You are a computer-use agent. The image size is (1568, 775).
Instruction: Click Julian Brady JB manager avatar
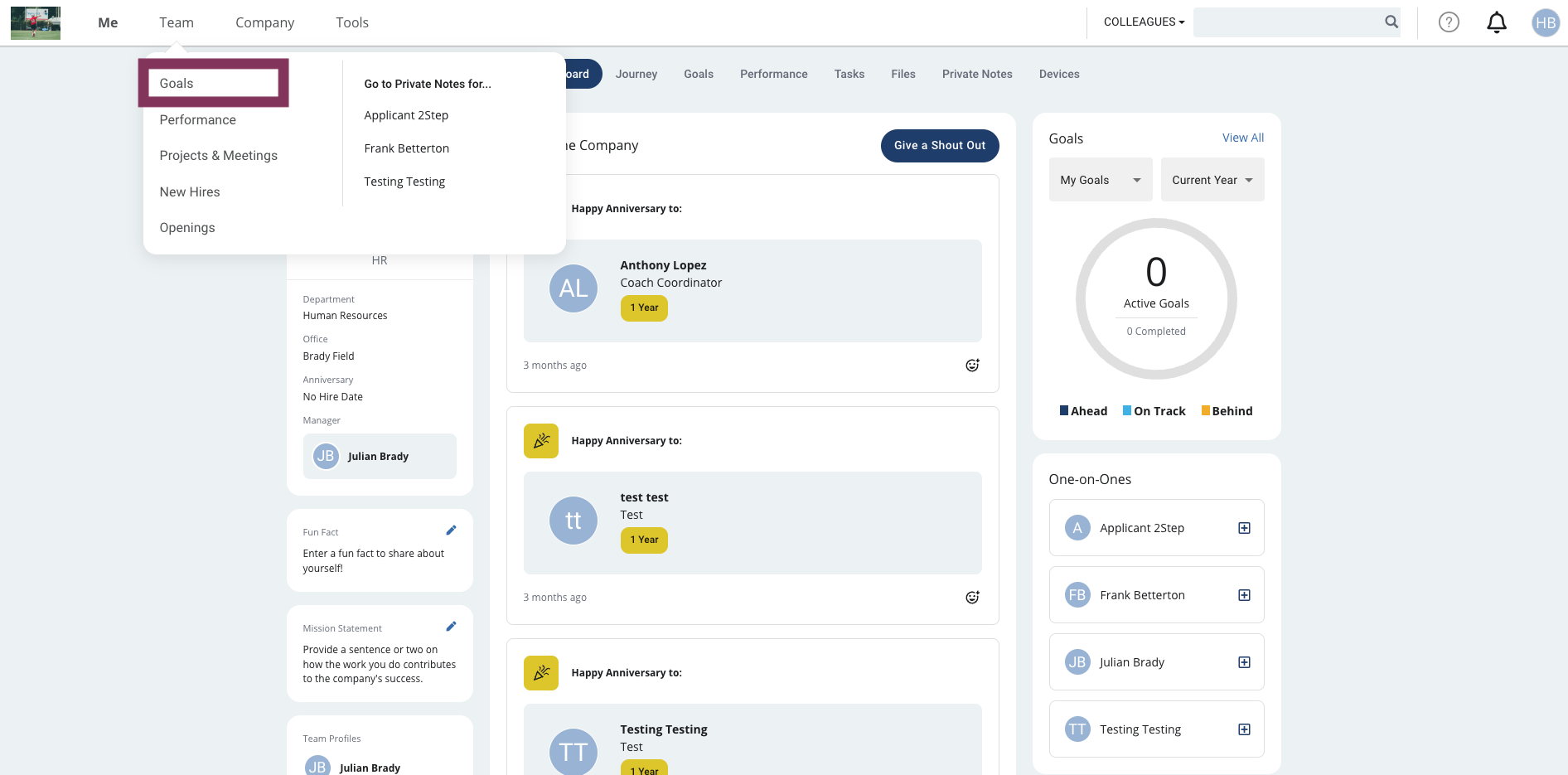pyautogui.click(x=326, y=456)
